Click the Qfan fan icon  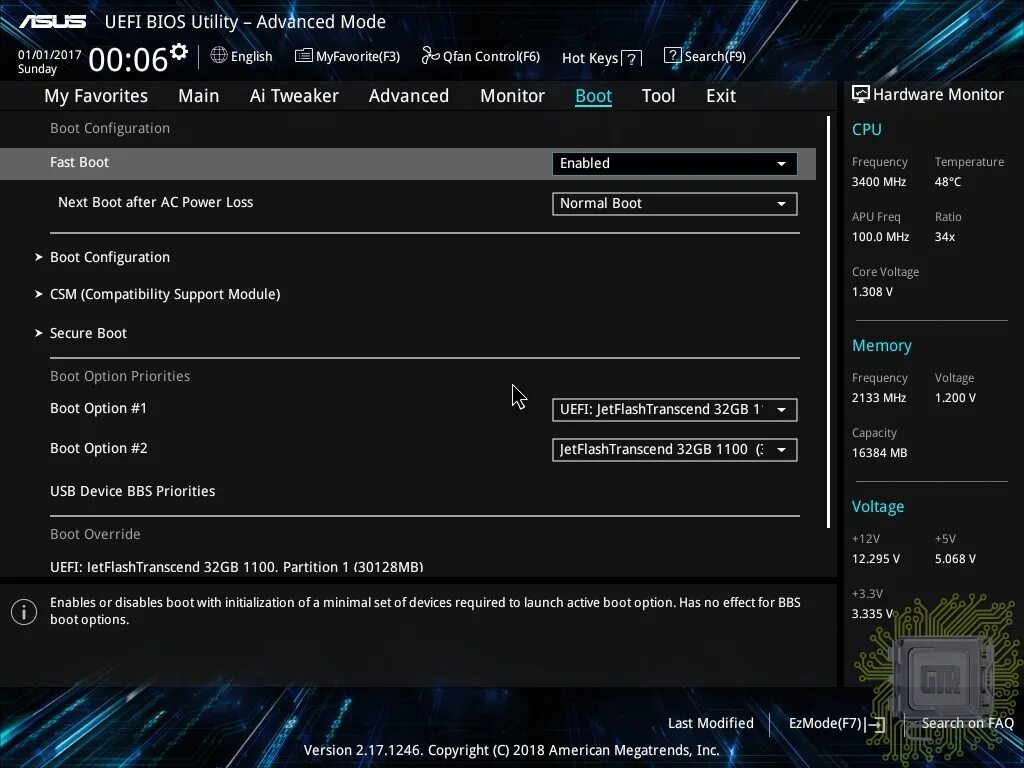[430, 56]
